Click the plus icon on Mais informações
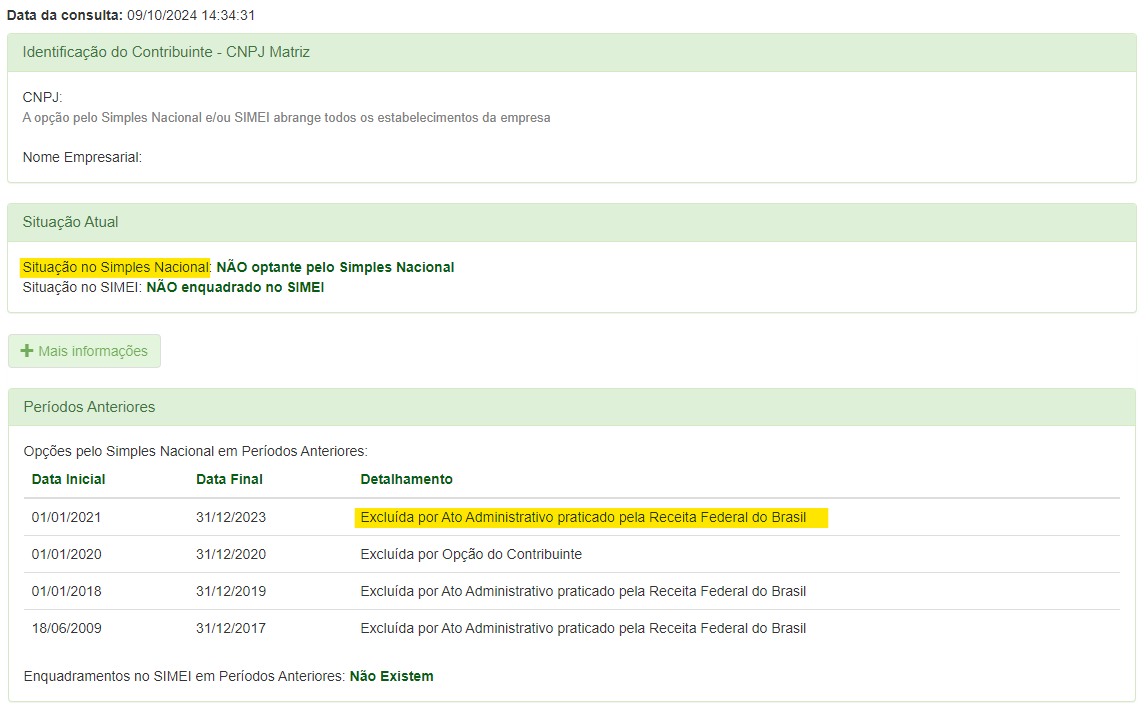1140x709 pixels. tap(25, 351)
